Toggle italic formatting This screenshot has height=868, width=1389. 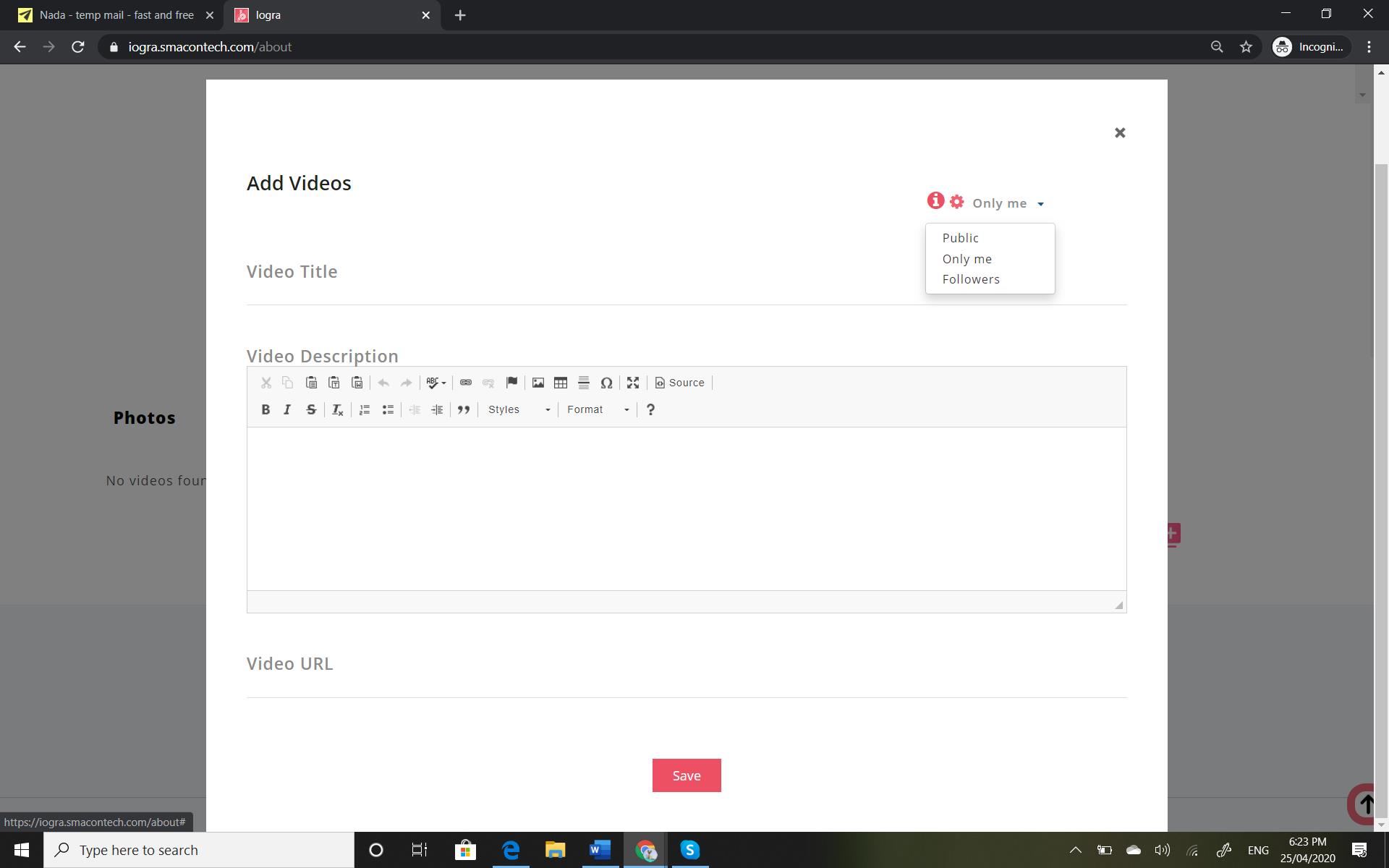coord(287,409)
